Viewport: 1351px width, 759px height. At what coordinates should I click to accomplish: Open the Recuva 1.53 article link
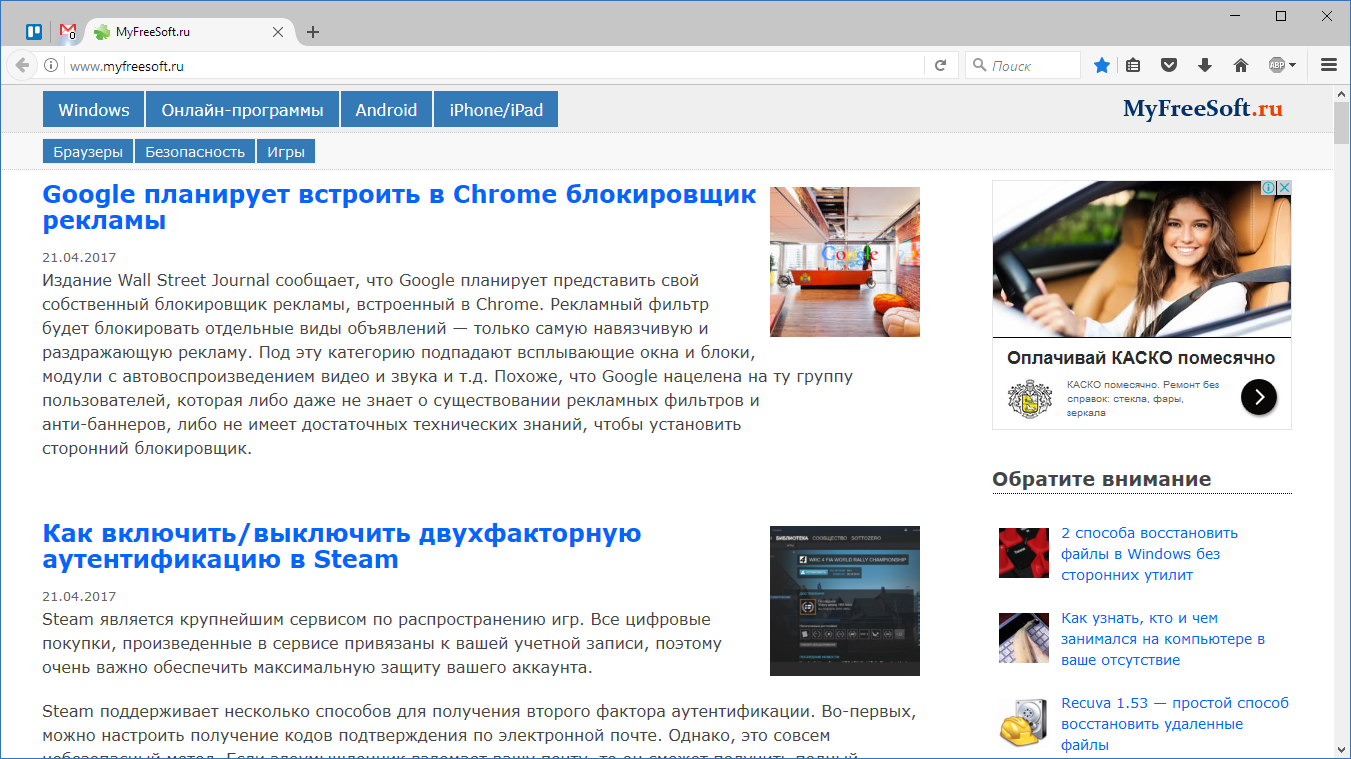pyautogui.click(x=1175, y=724)
